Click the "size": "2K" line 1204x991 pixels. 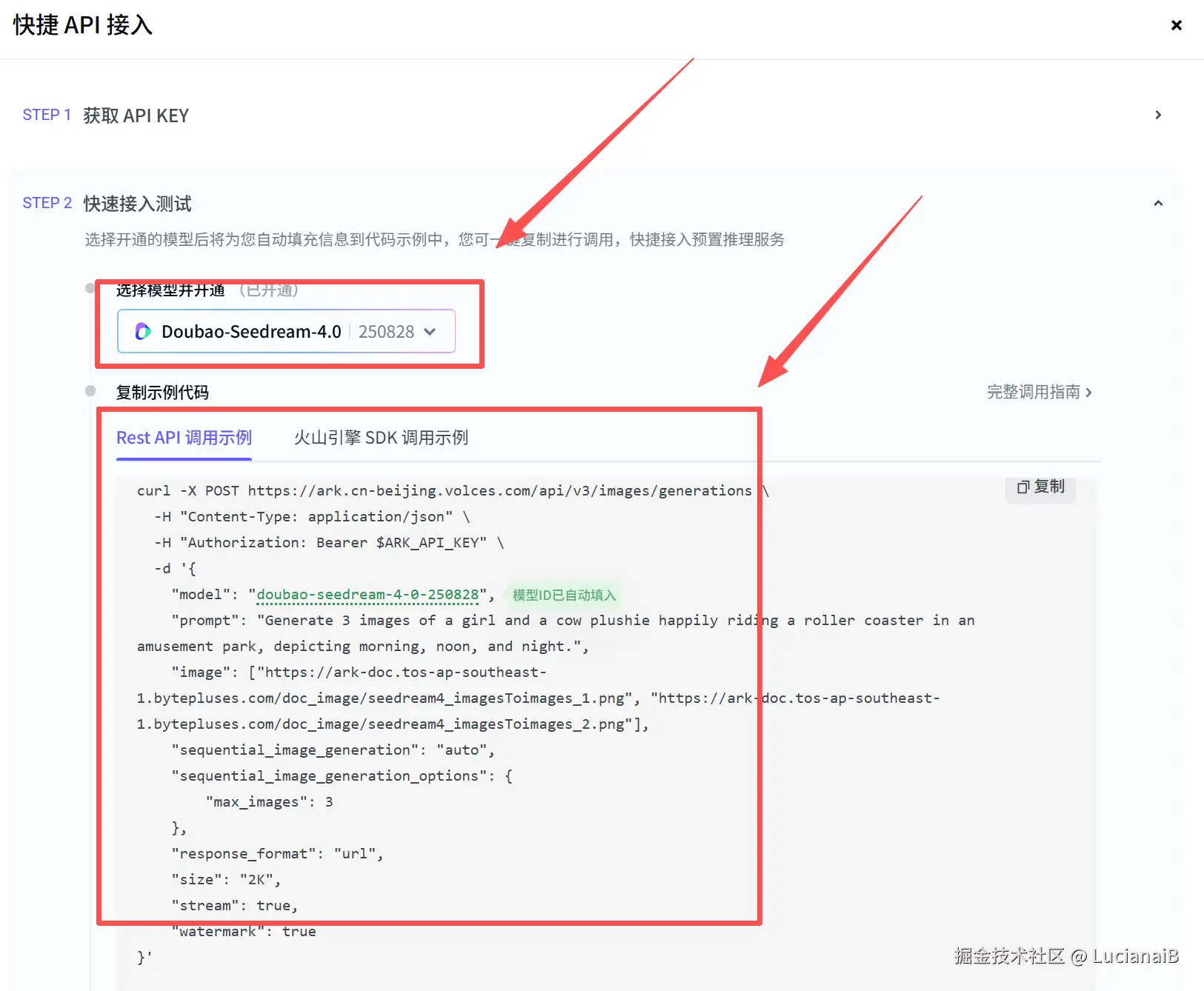point(227,879)
